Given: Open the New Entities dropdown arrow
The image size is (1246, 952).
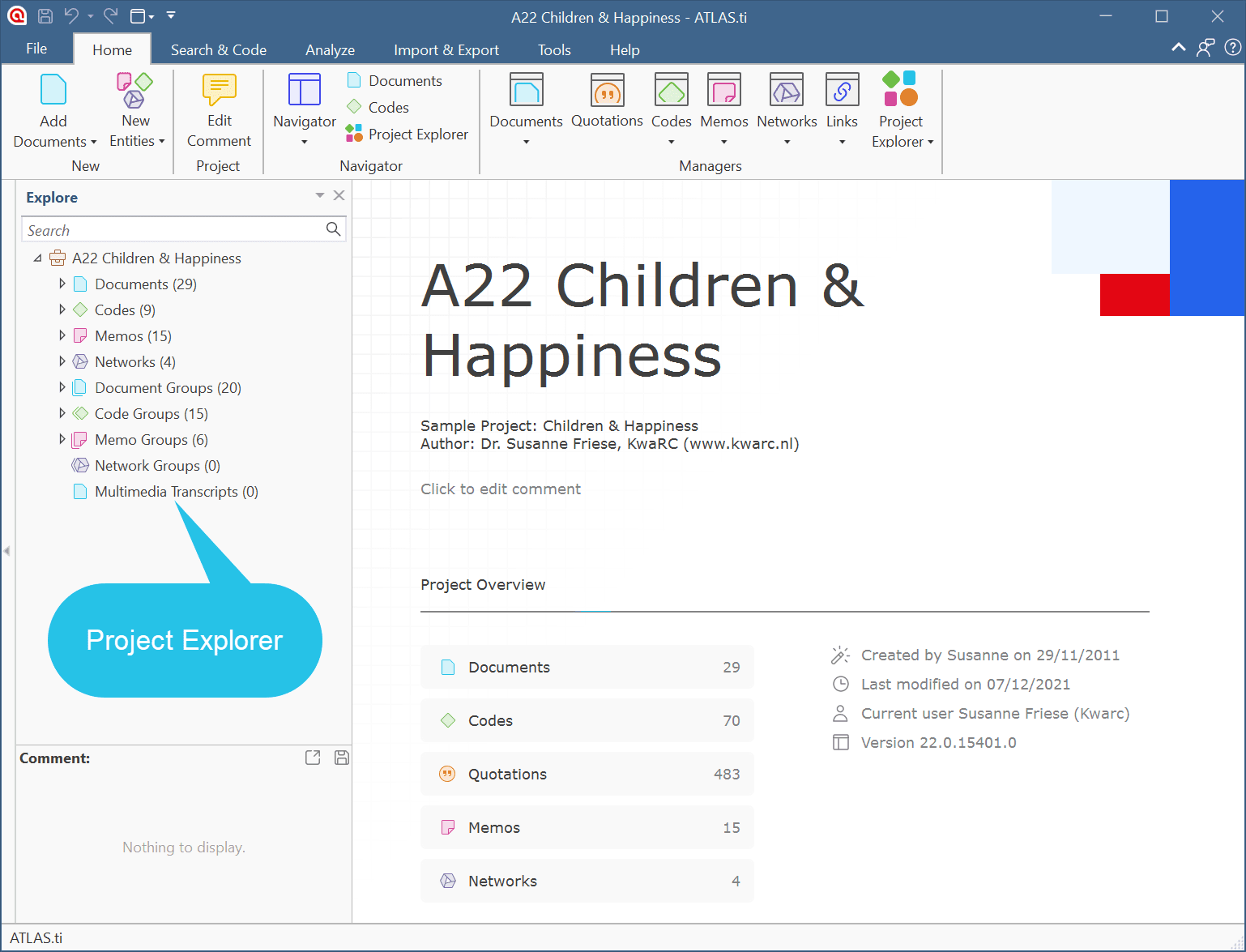Looking at the screenshot, I should coord(162,141).
